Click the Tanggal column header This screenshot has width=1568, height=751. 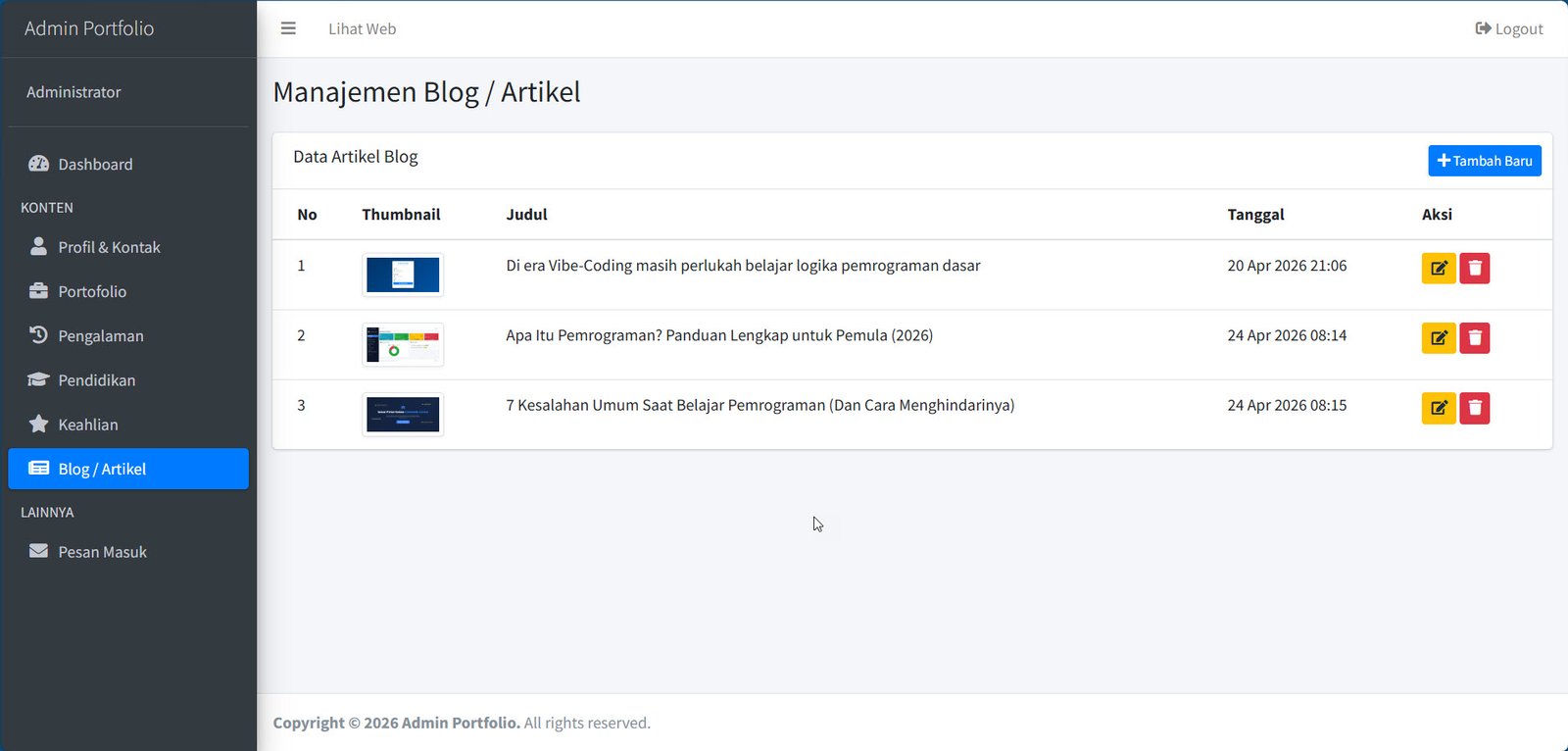tap(1255, 215)
